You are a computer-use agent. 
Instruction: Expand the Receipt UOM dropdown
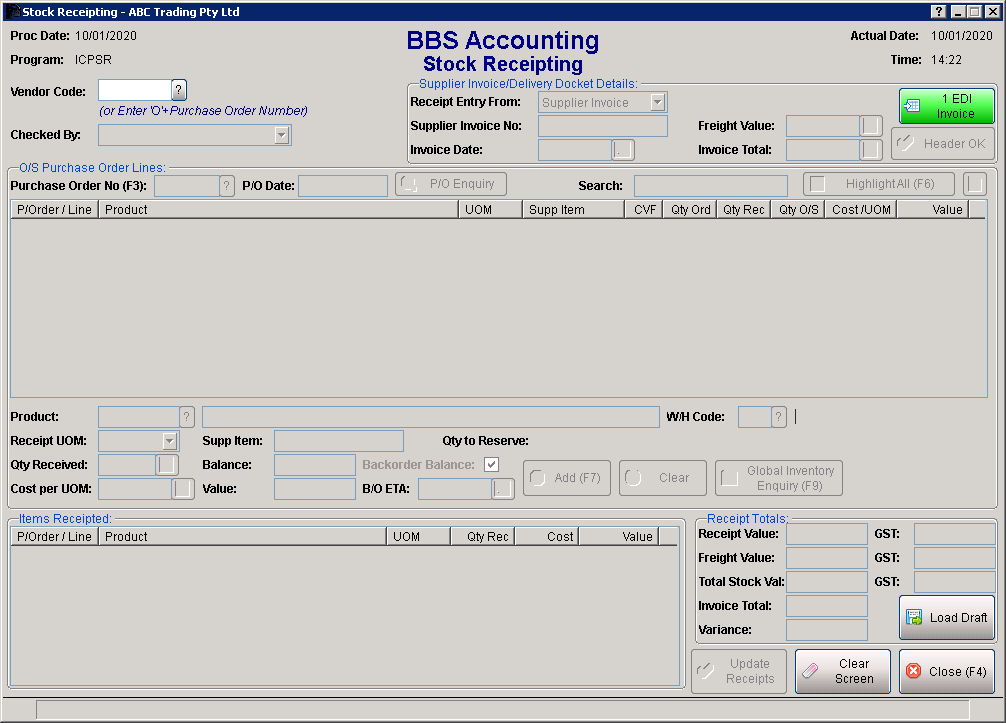(169, 441)
